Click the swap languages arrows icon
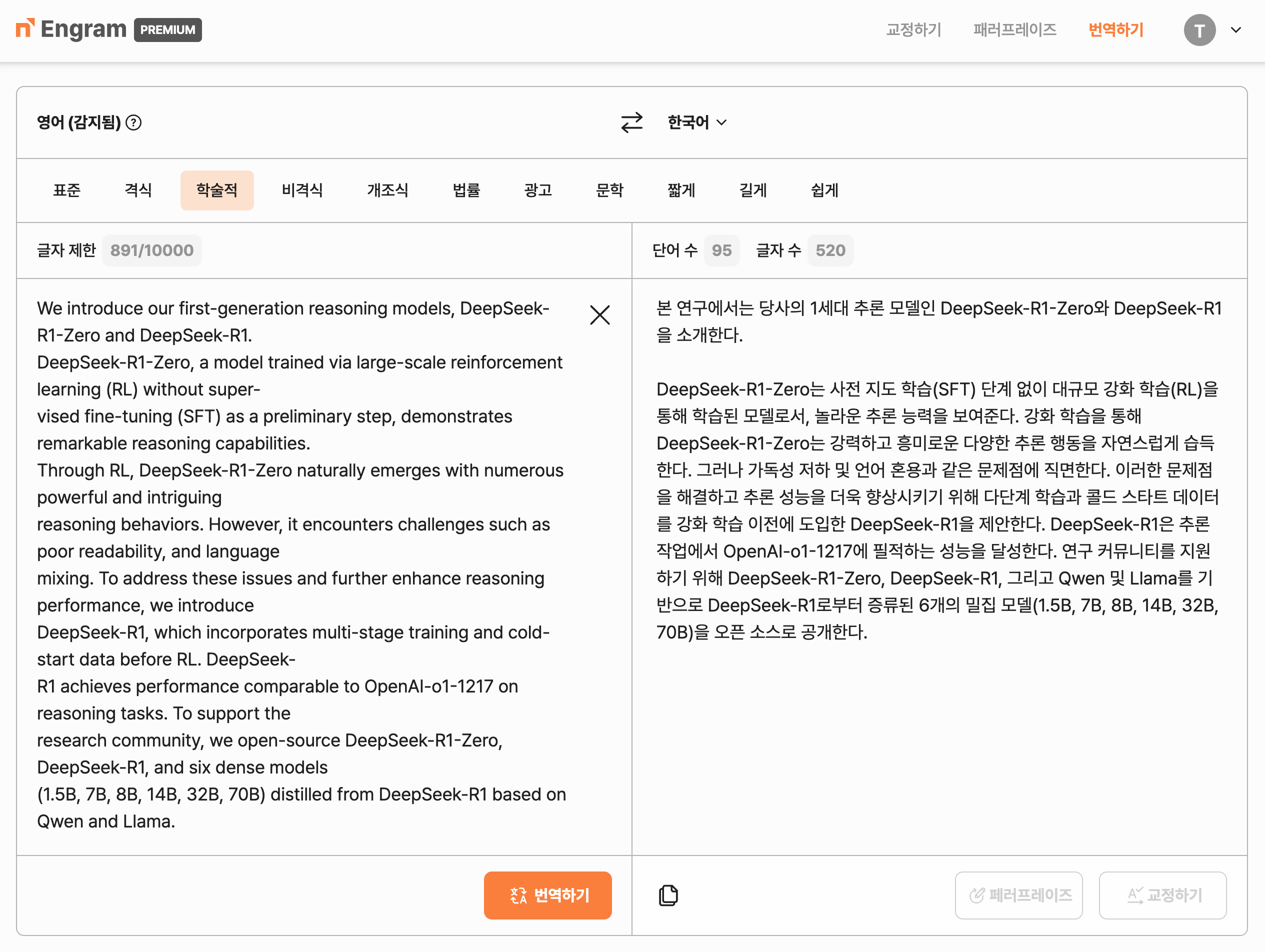The width and height of the screenshot is (1265, 952). (631, 122)
